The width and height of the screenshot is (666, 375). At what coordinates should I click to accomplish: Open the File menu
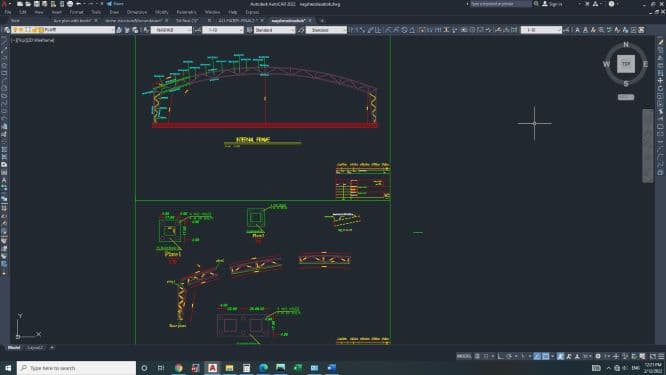[8, 12]
